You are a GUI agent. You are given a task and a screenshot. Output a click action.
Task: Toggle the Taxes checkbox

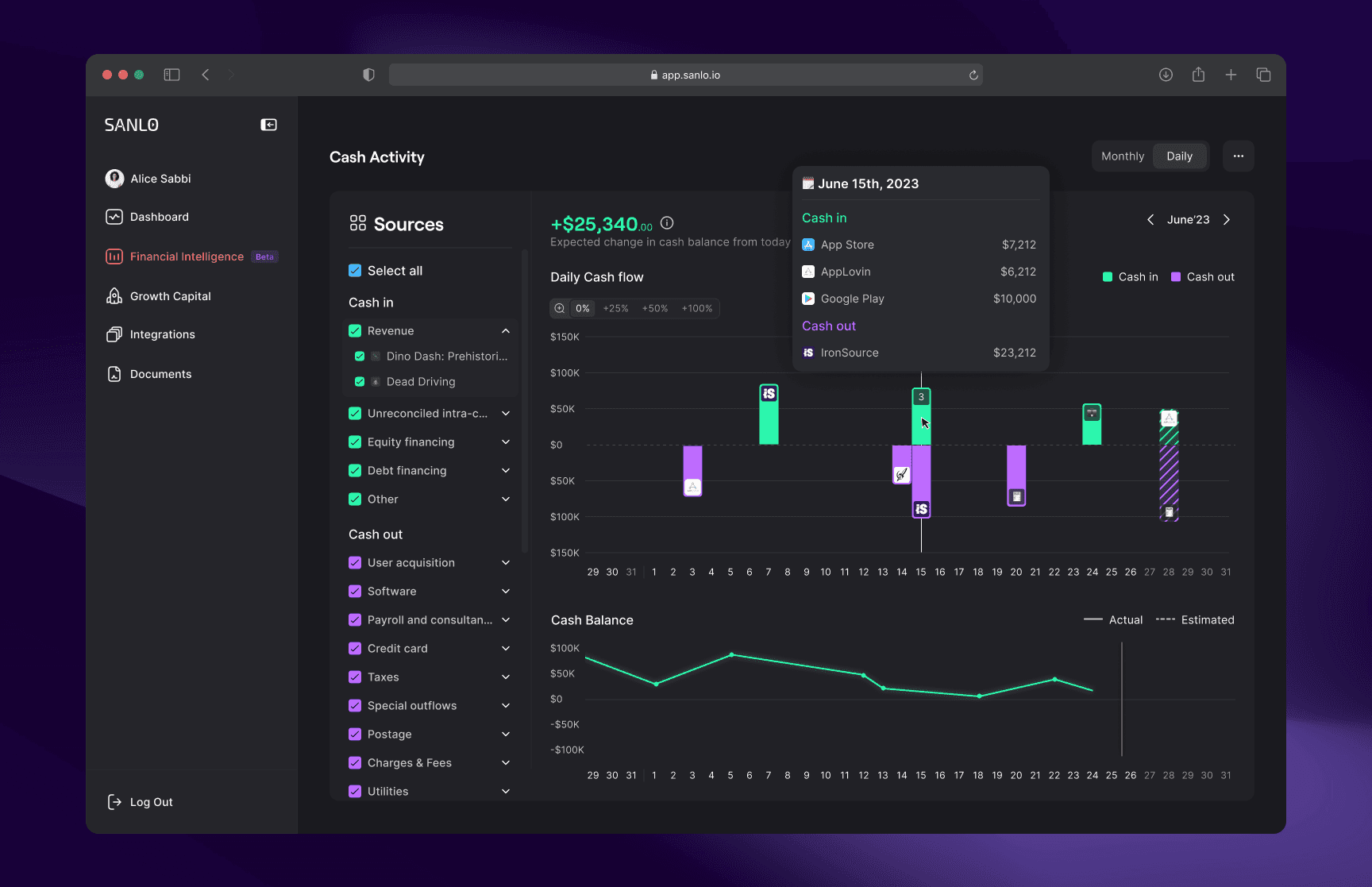point(355,677)
